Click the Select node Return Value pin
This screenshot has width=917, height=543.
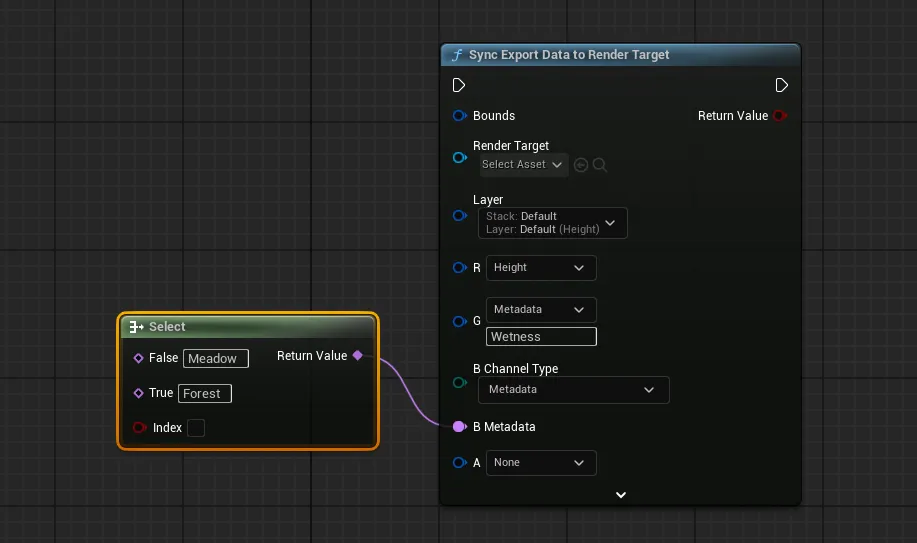point(358,356)
